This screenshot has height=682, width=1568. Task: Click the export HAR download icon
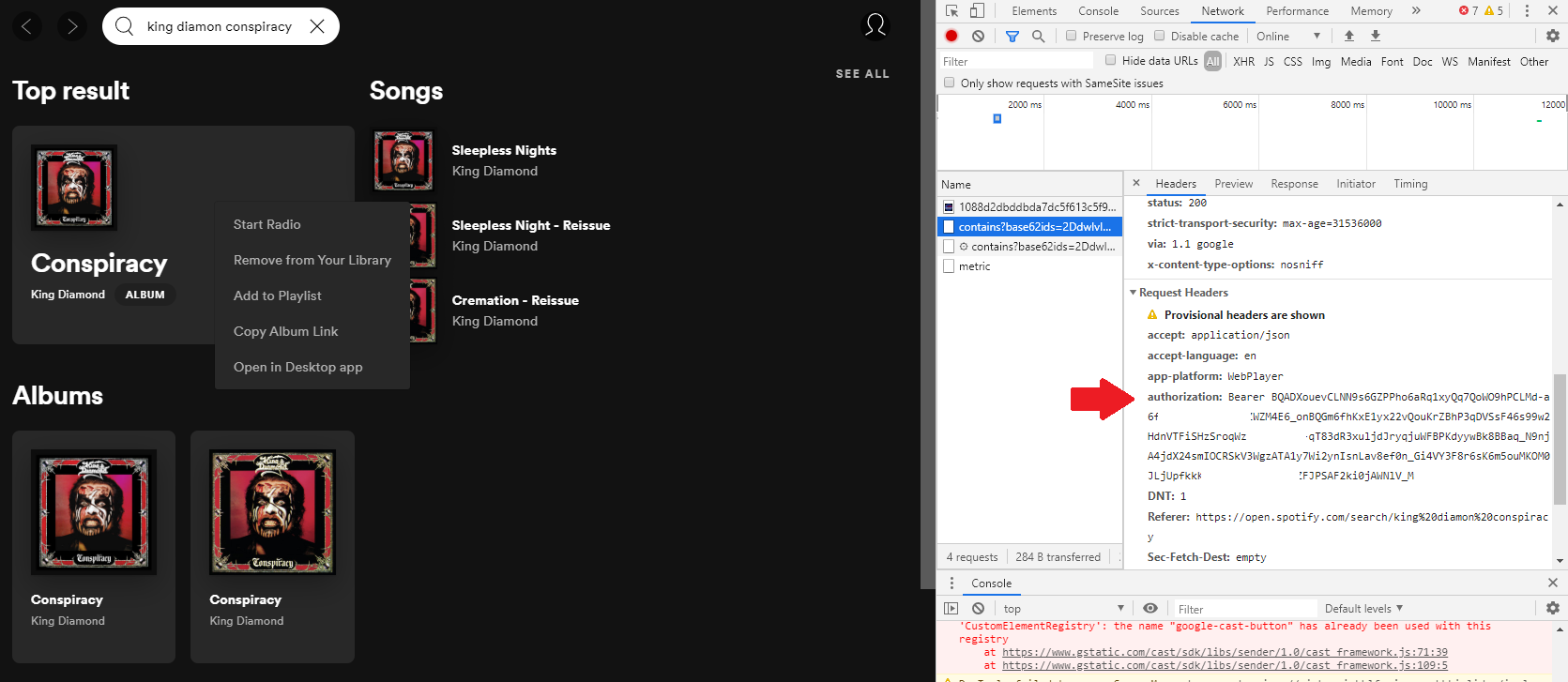[1376, 36]
